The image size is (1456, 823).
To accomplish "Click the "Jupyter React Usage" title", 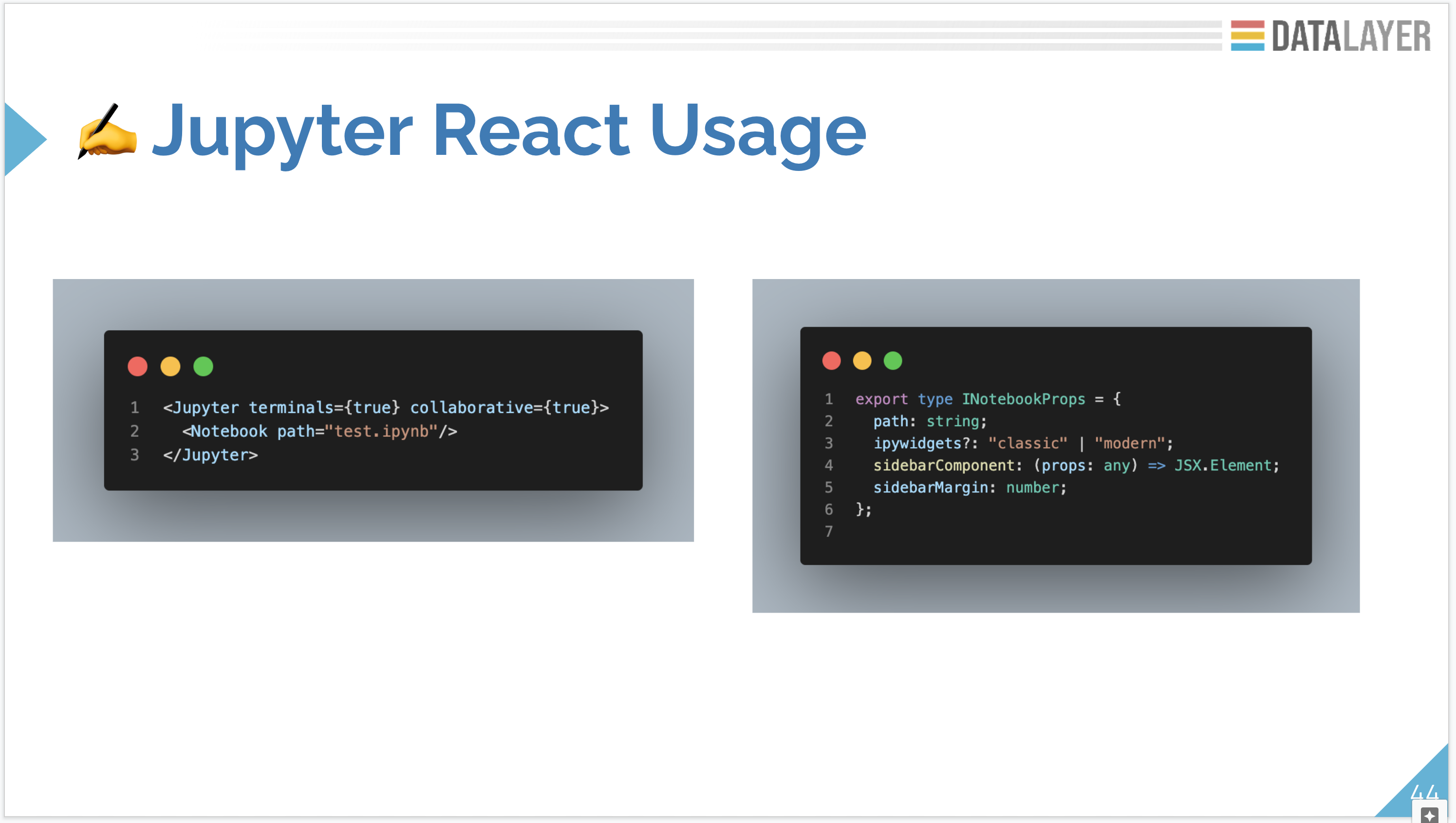I will 509,131.
